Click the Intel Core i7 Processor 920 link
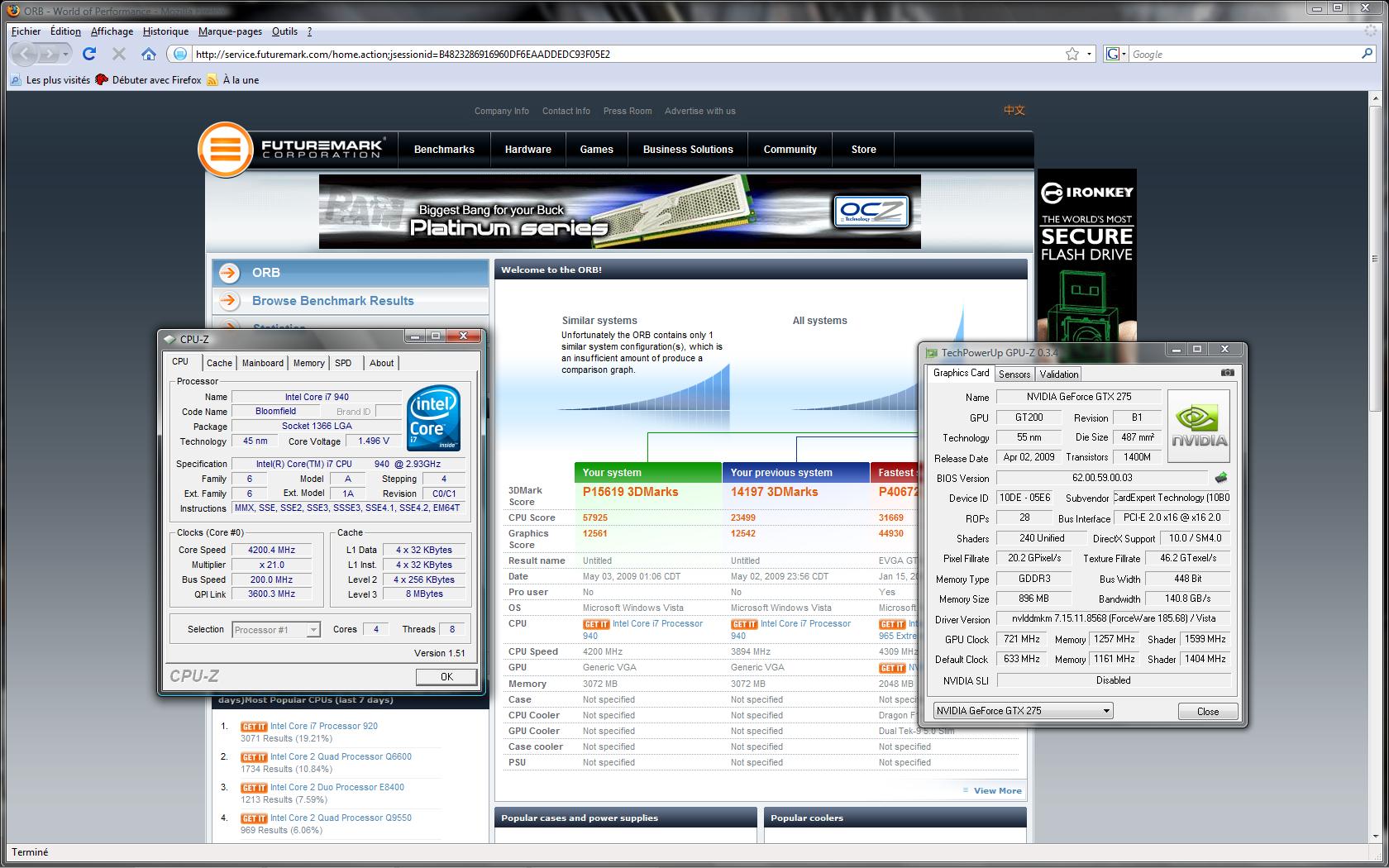This screenshot has height=868, width=1389. (x=324, y=727)
